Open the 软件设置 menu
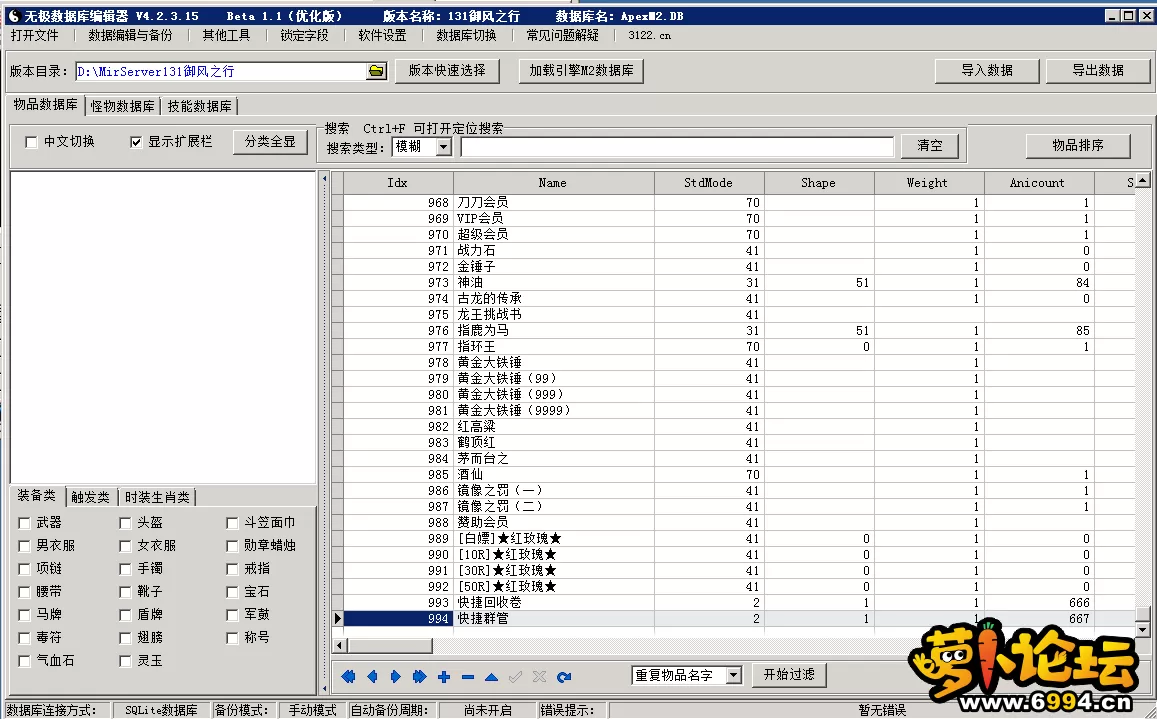Viewport: 1157px width, 719px height. (x=382, y=35)
